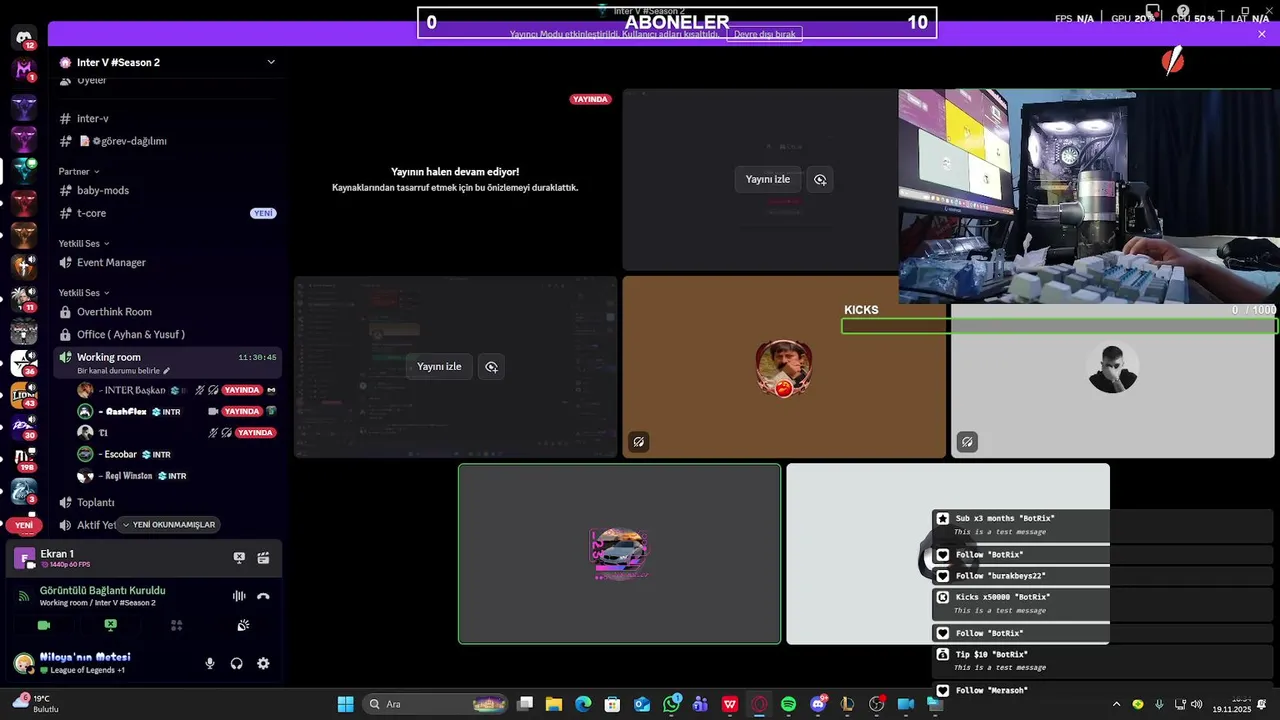The image size is (1280, 720).
Task: Open WhatsApp from taskbar
Action: click(672, 704)
